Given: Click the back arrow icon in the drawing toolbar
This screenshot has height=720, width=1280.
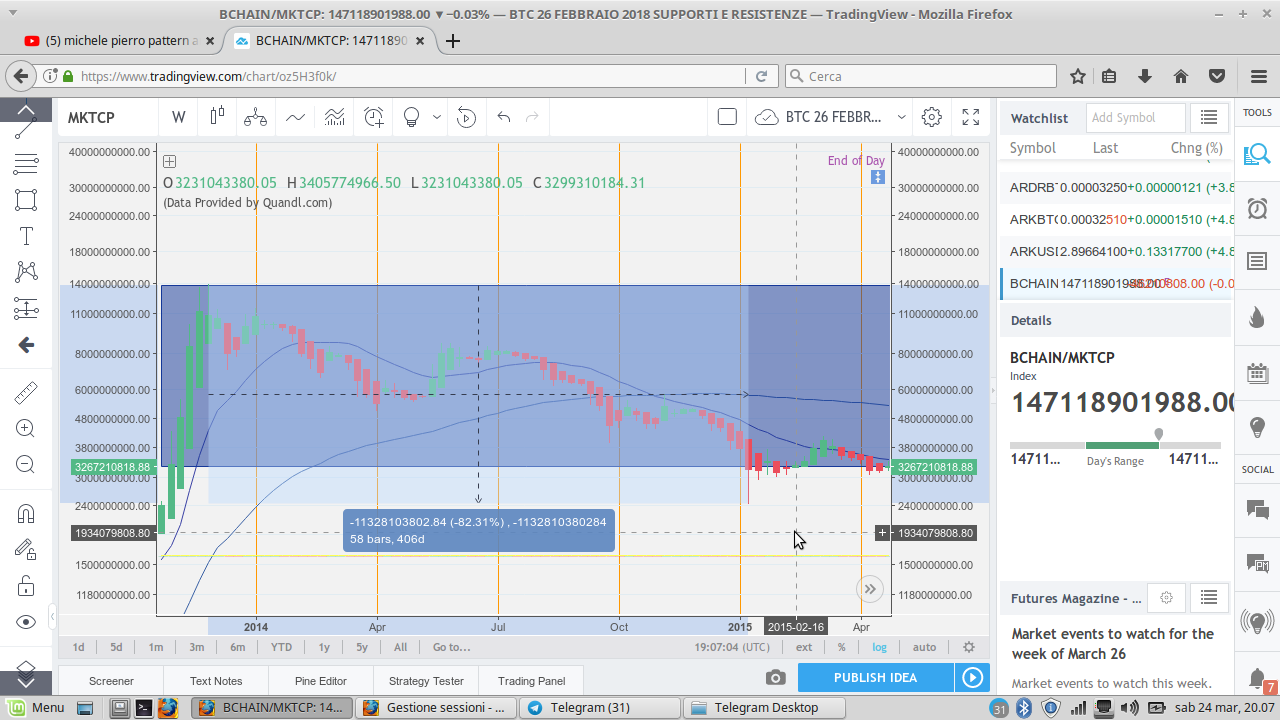Looking at the screenshot, I should [x=26, y=345].
